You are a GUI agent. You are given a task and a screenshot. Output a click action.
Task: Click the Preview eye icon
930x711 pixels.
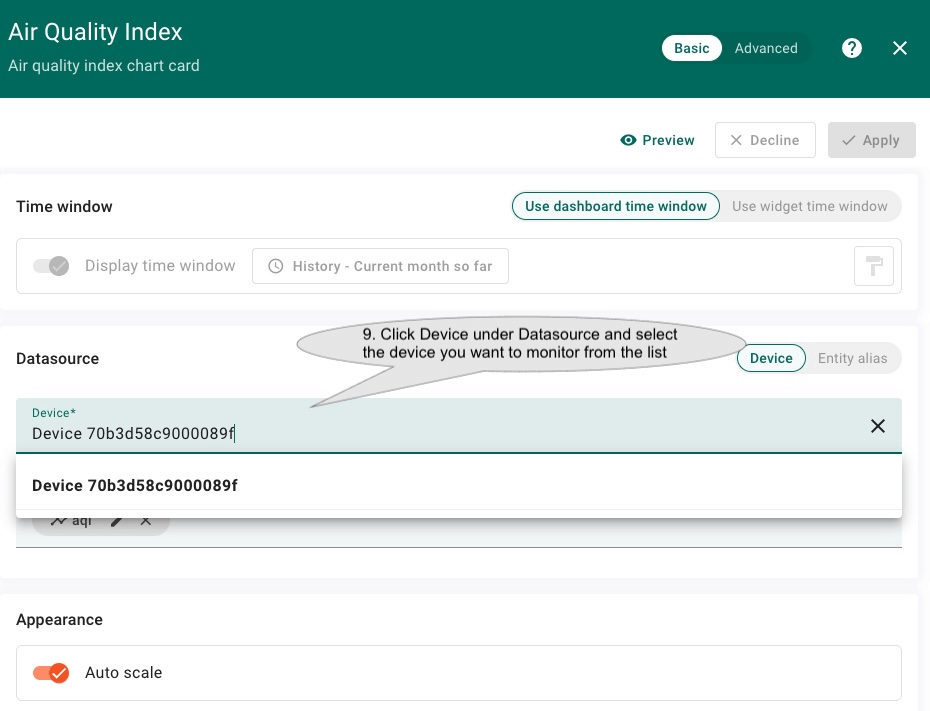(628, 140)
